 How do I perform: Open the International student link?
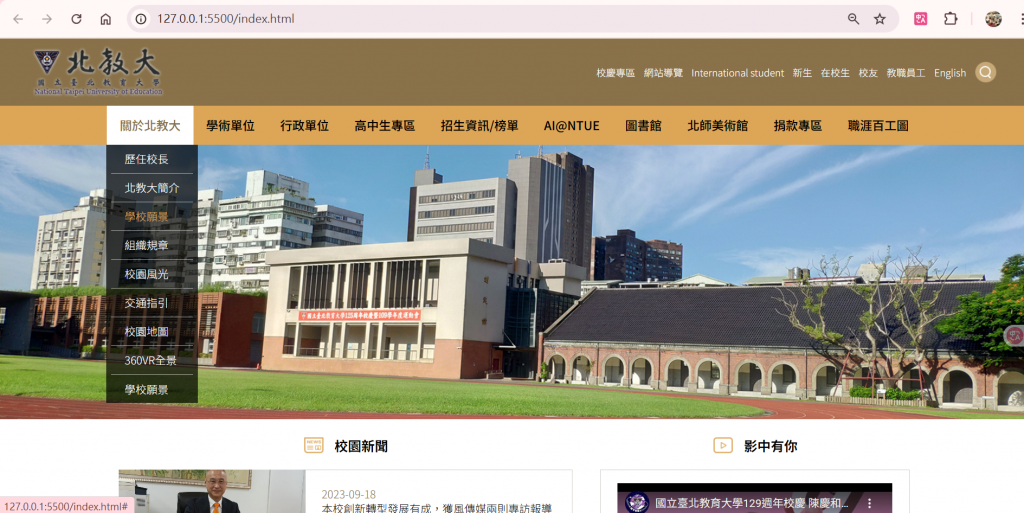[737, 73]
